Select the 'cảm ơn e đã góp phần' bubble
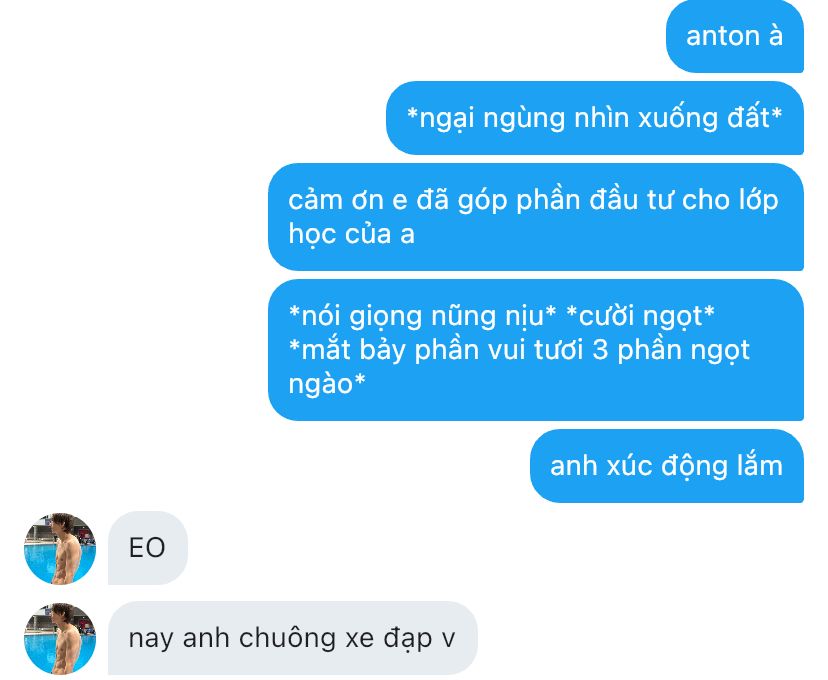Screen dimensions: 828x680 click(x=536, y=217)
